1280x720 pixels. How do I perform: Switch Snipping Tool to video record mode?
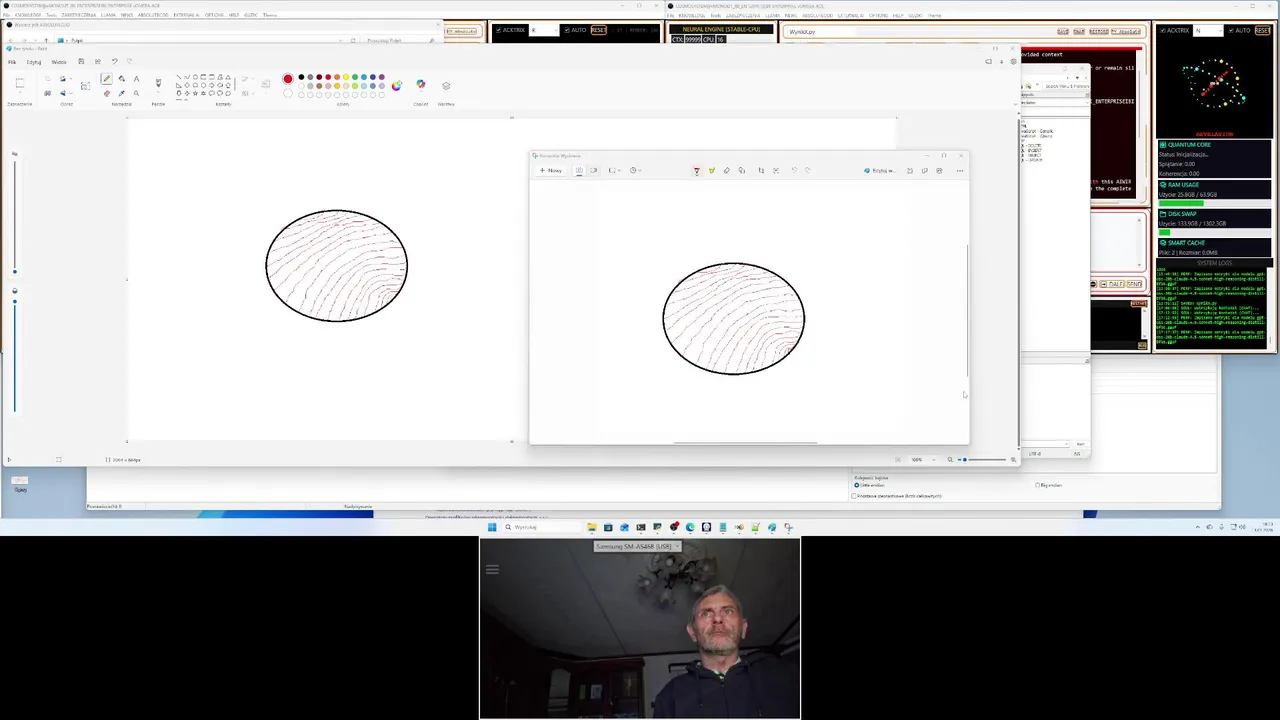pyautogui.click(x=594, y=171)
